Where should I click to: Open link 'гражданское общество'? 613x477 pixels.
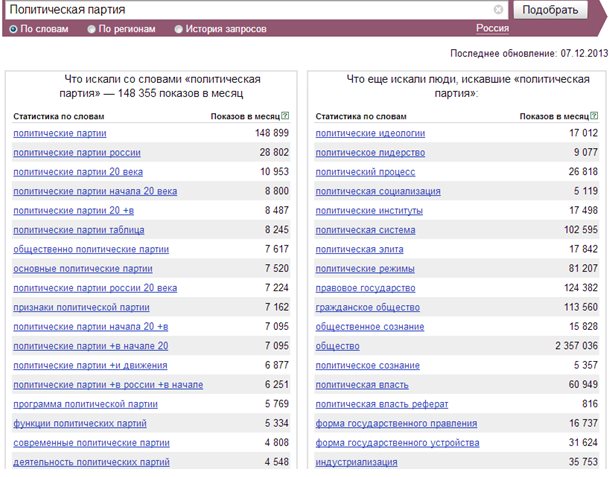(367, 307)
